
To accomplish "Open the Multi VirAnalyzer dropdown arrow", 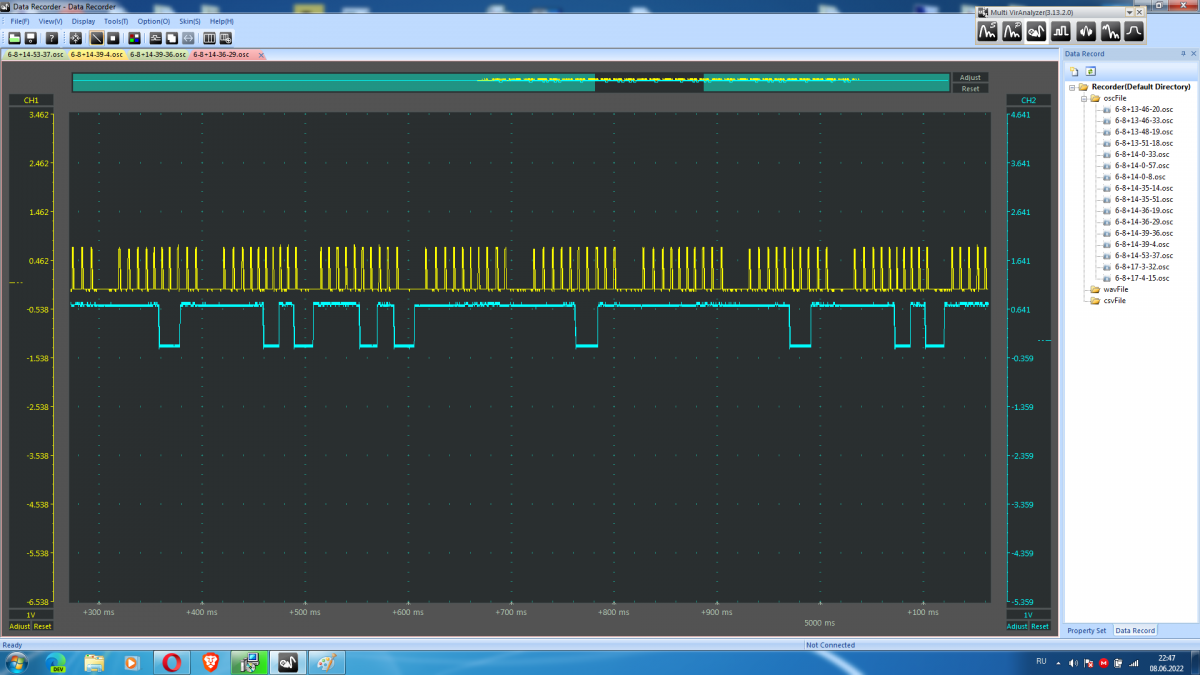I will 1131,12.
